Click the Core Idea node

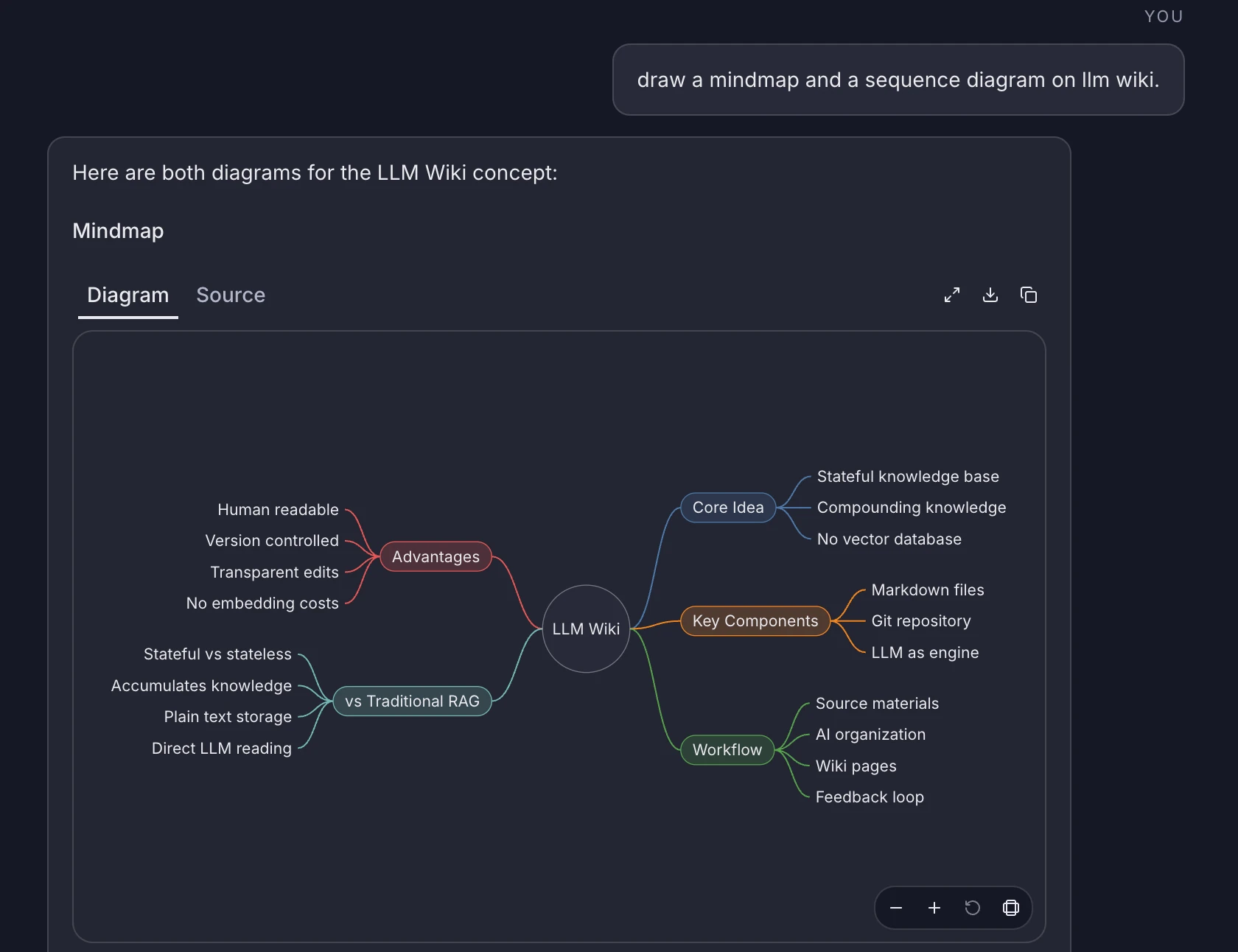(728, 508)
